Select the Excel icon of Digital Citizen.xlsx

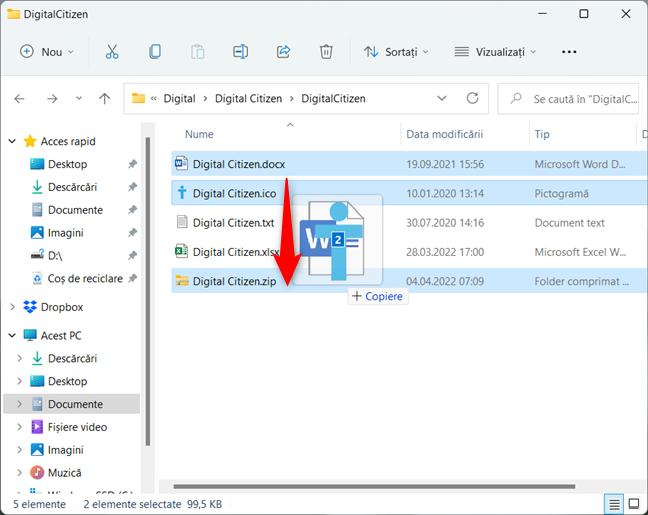[181, 251]
